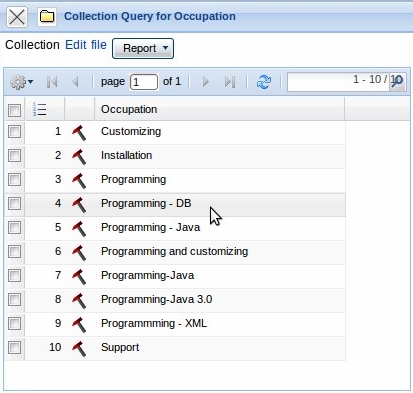Select the Support occupation text
The image size is (413, 393).
[120, 348]
